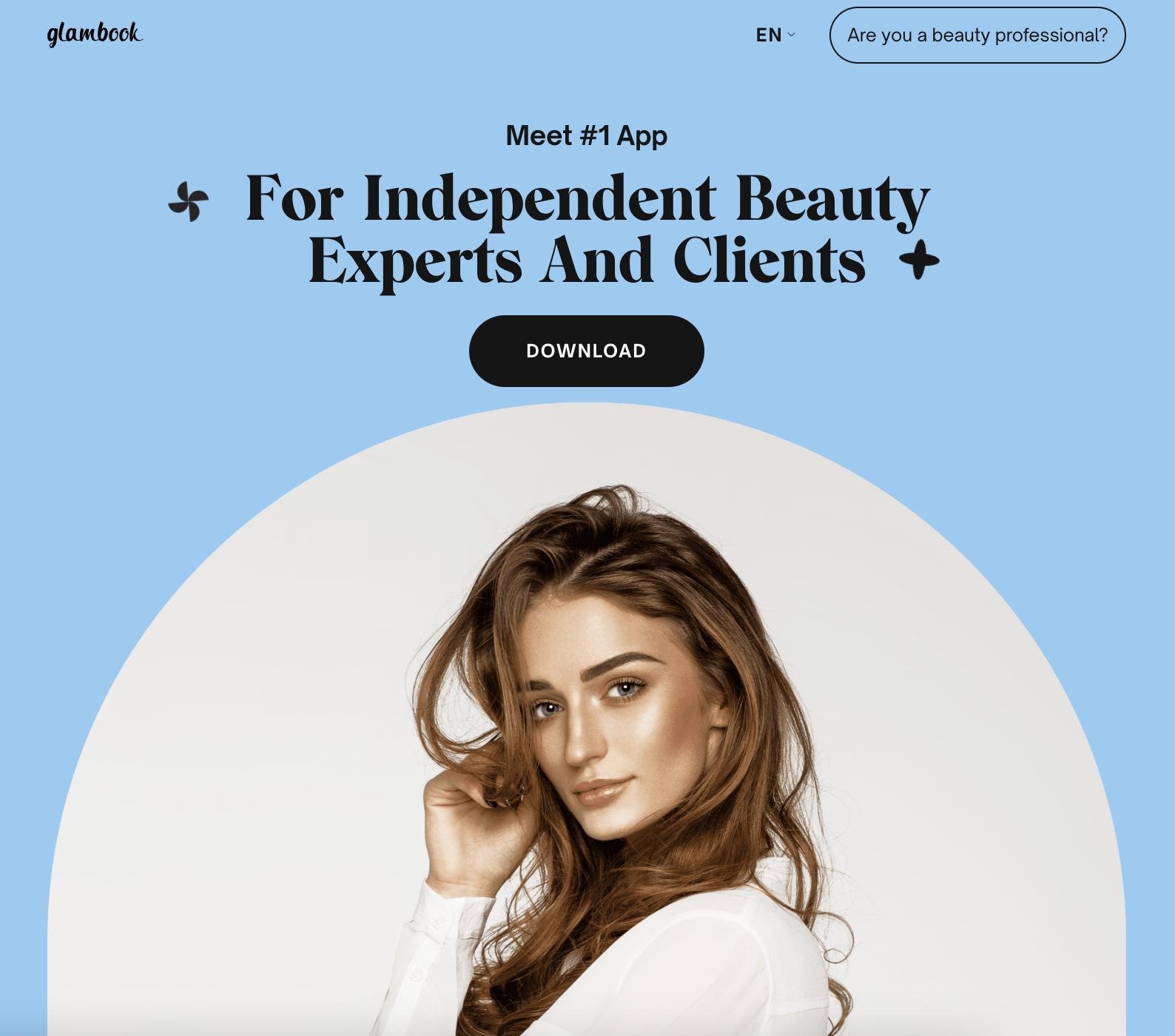Click the word 'Experts' in the headline
1175x1036 pixels.
(x=415, y=262)
